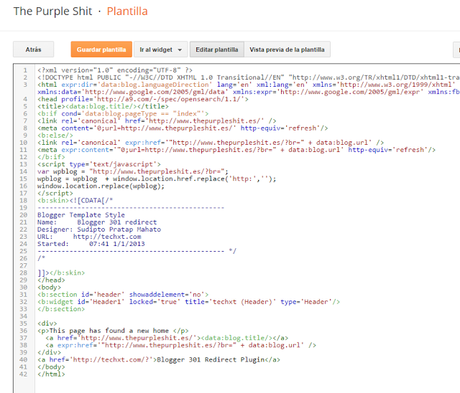Open the Ir al widget dropdown
The height and width of the screenshot is (393, 460).
click(x=161, y=49)
